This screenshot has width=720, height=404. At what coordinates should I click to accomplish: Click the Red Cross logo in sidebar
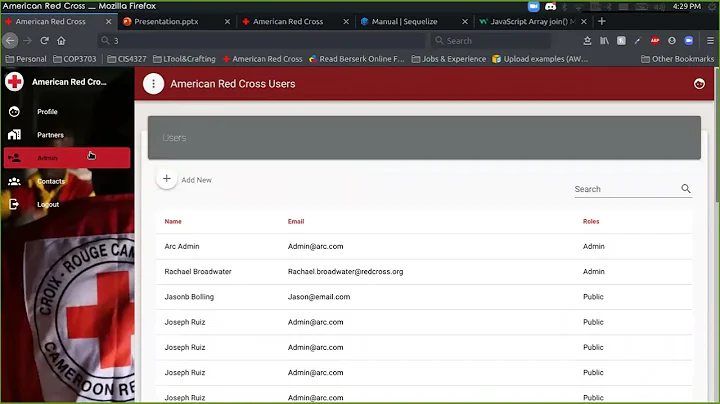click(x=14, y=82)
